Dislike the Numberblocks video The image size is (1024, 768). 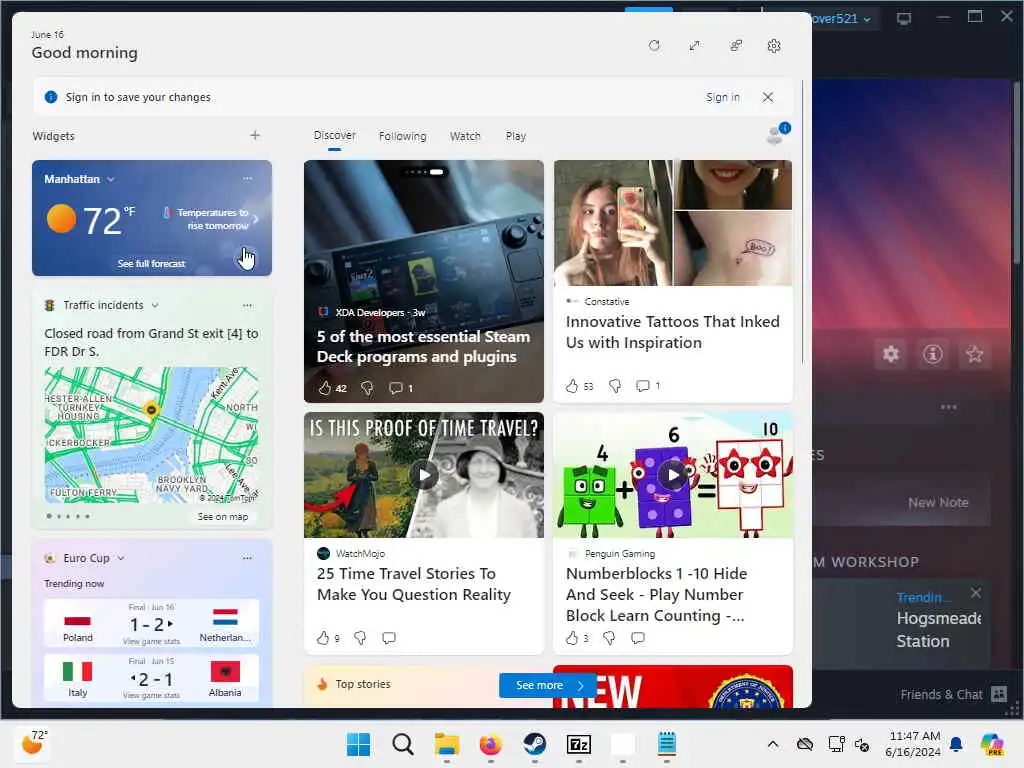click(609, 637)
